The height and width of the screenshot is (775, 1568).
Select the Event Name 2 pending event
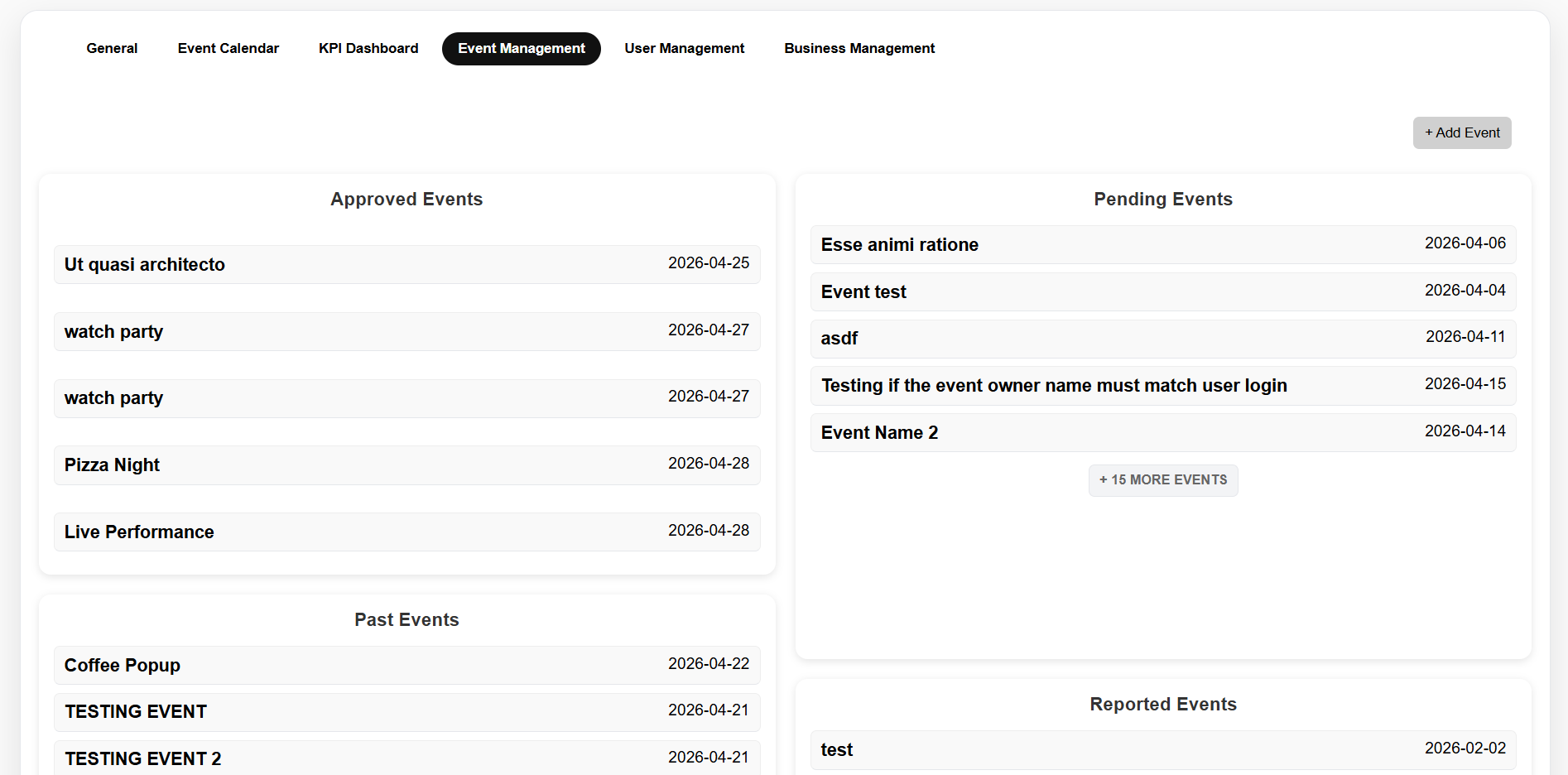1163,432
